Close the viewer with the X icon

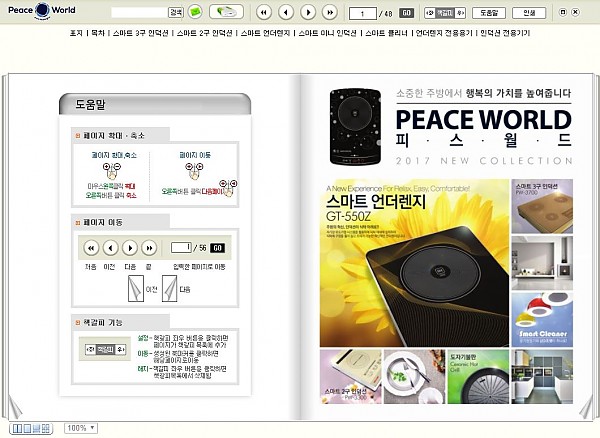coord(575,12)
